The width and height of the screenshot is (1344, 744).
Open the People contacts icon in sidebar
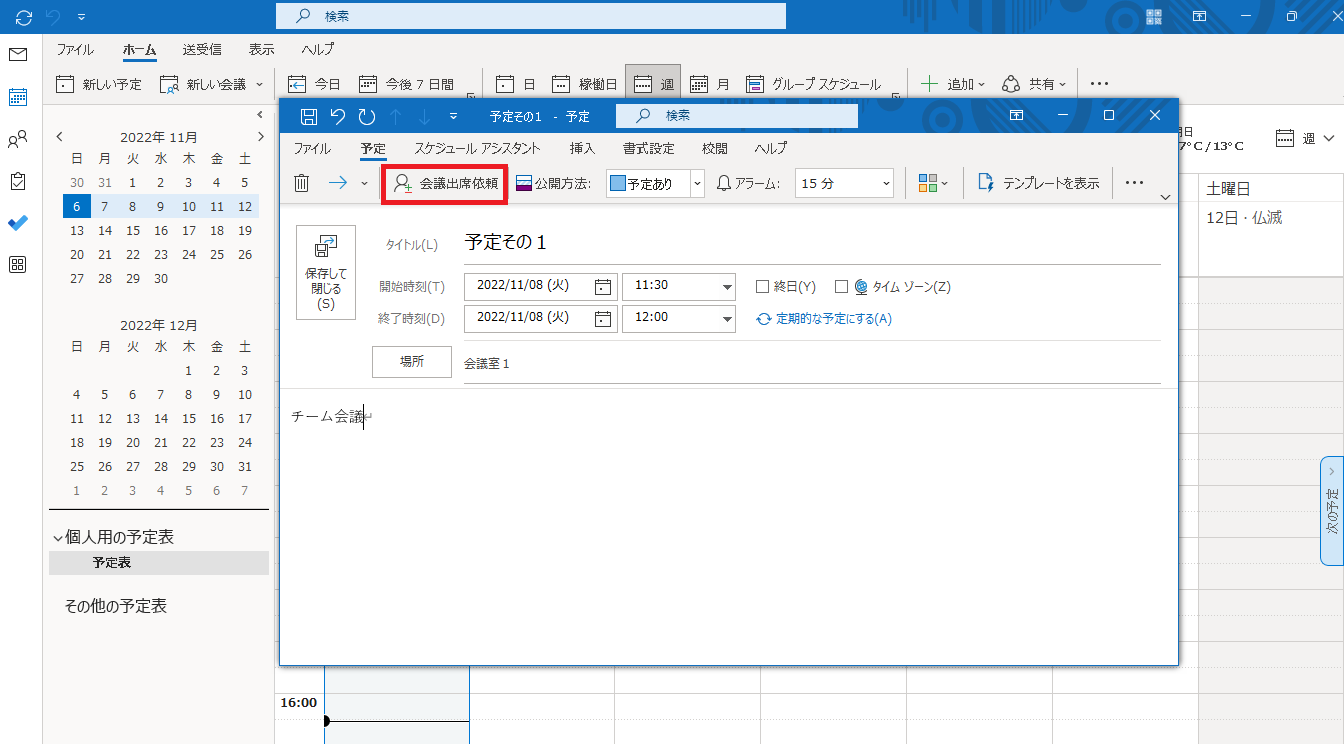[18, 139]
